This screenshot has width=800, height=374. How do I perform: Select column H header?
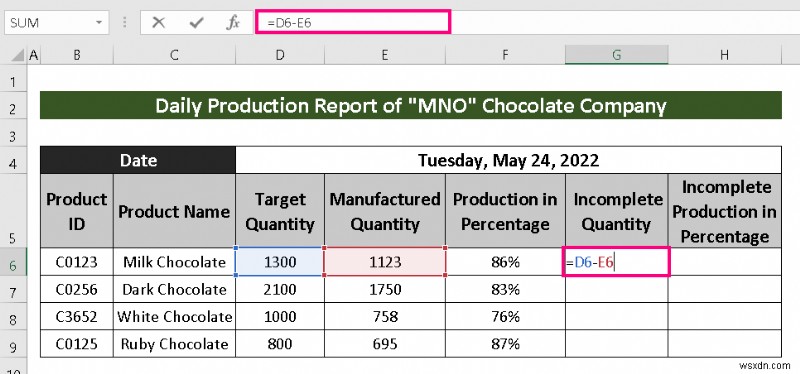pyautogui.click(x=724, y=55)
